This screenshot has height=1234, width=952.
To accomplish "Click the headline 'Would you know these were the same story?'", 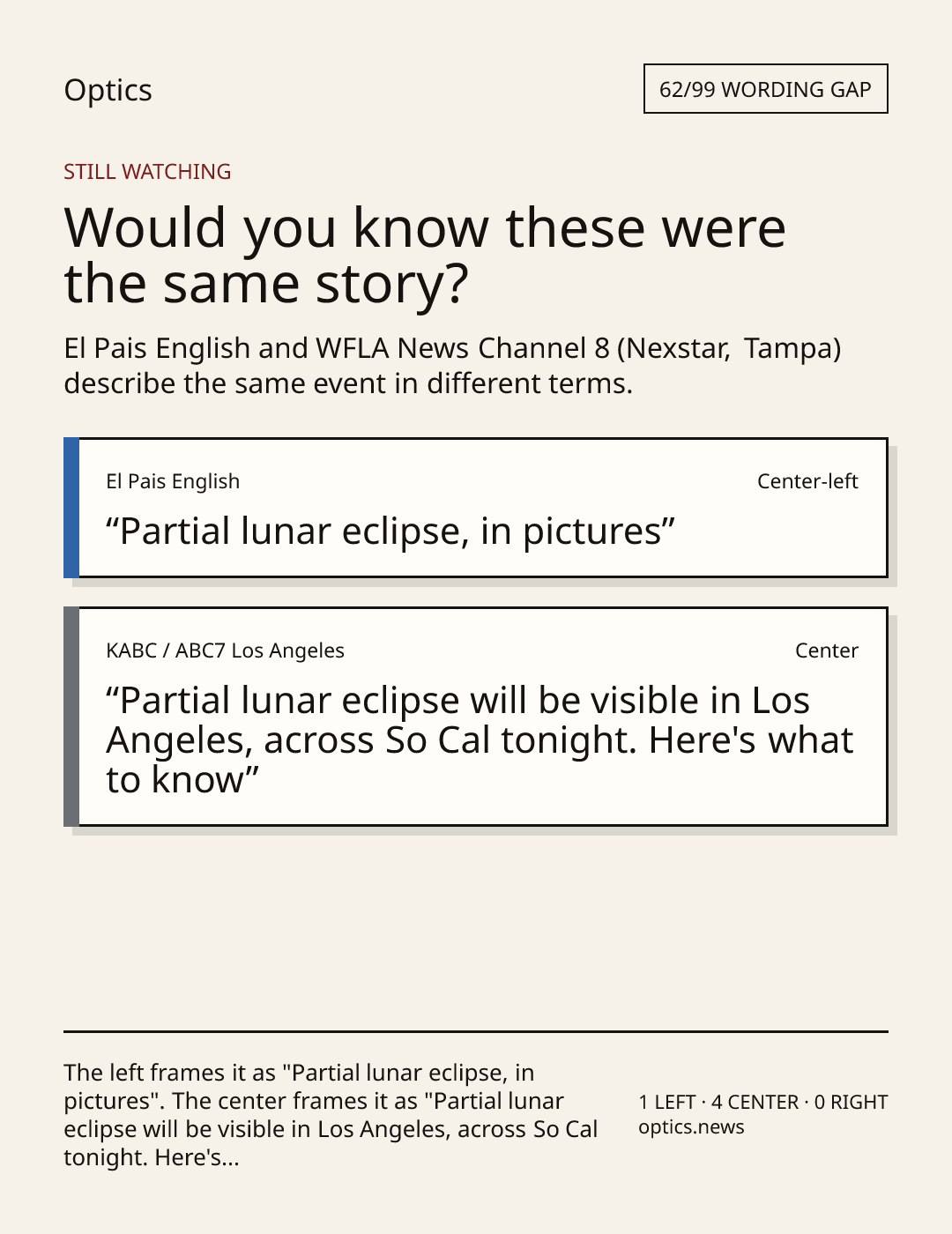I will pyautogui.click(x=425, y=256).
